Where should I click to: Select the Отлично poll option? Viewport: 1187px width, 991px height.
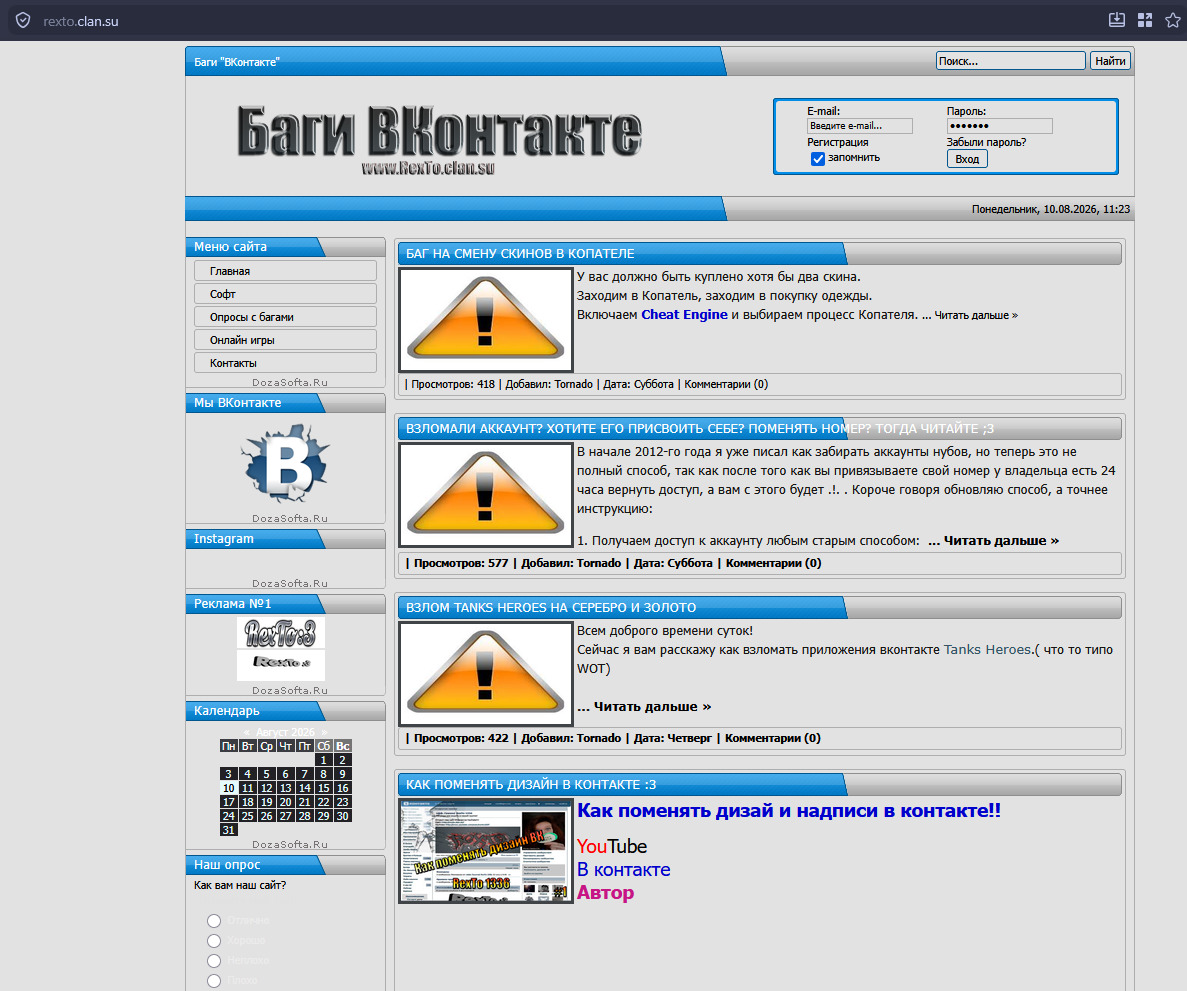point(214,921)
